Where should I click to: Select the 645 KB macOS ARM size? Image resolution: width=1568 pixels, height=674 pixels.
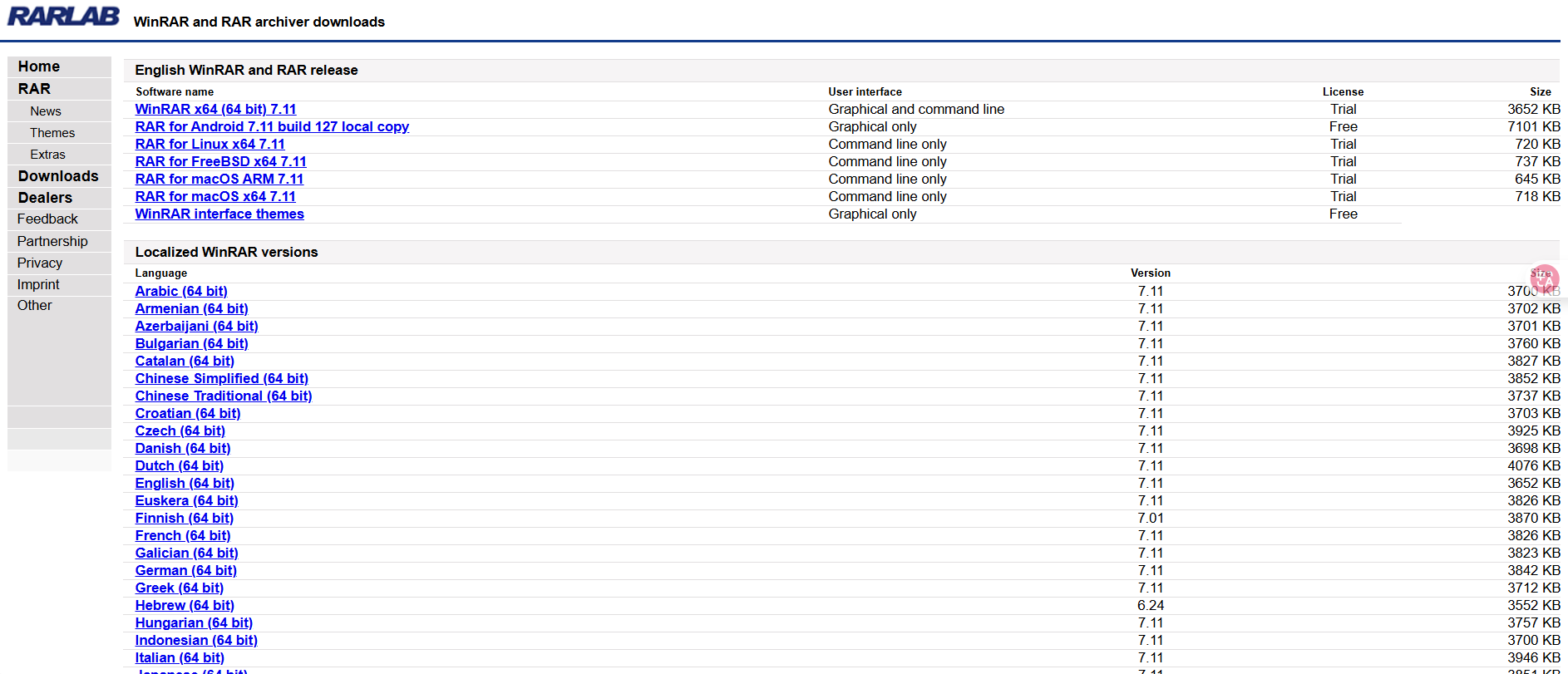tap(1537, 179)
